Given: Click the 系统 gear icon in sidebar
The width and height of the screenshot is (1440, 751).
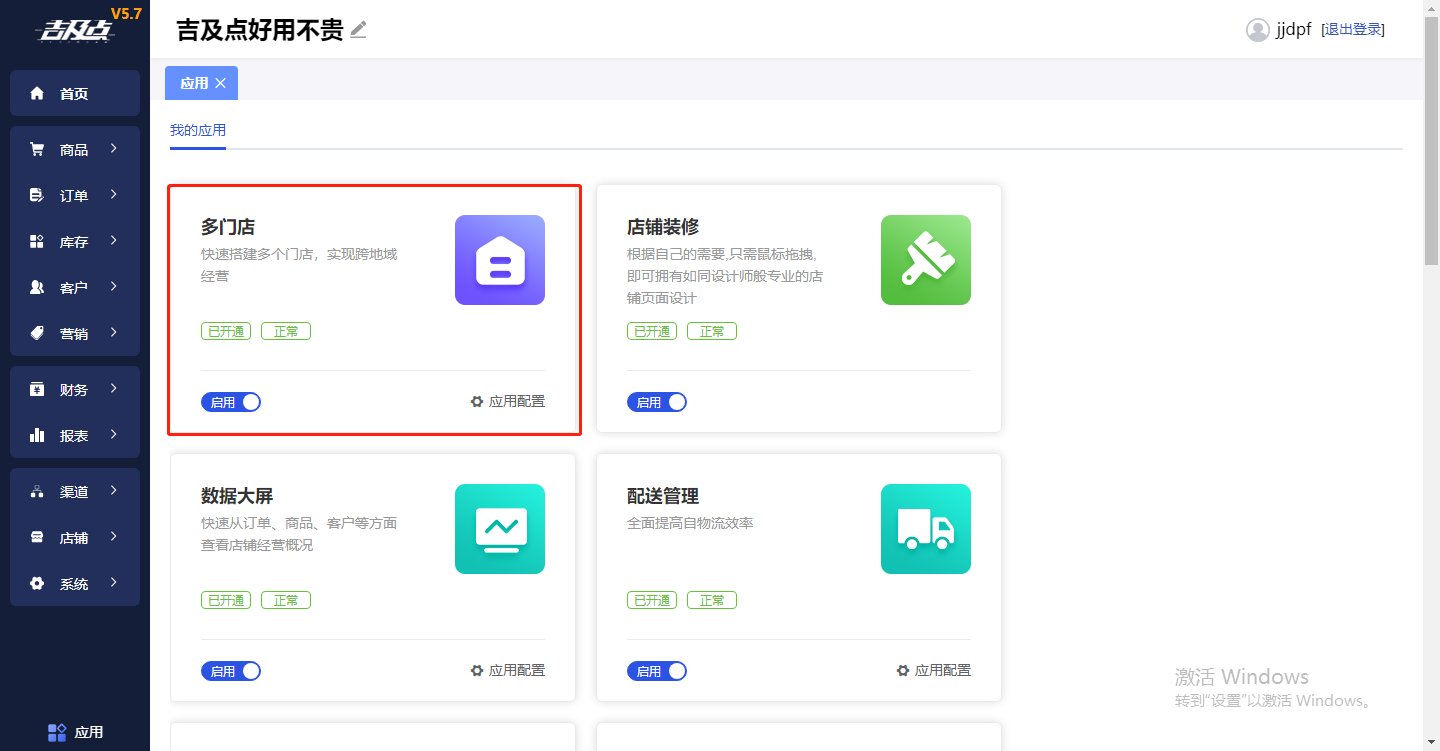Looking at the screenshot, I should click(37, 583).
